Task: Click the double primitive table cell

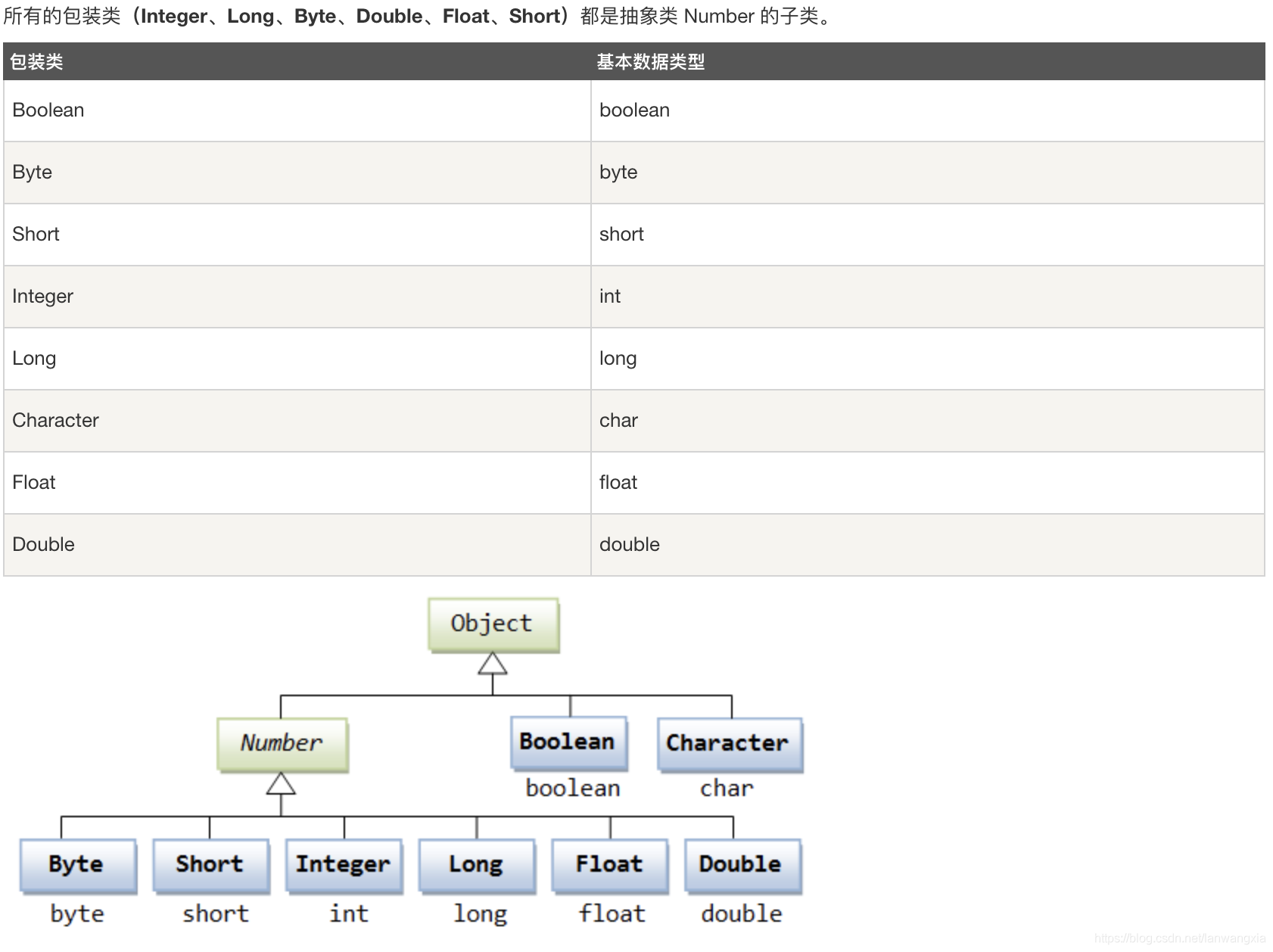Action: 927,545
